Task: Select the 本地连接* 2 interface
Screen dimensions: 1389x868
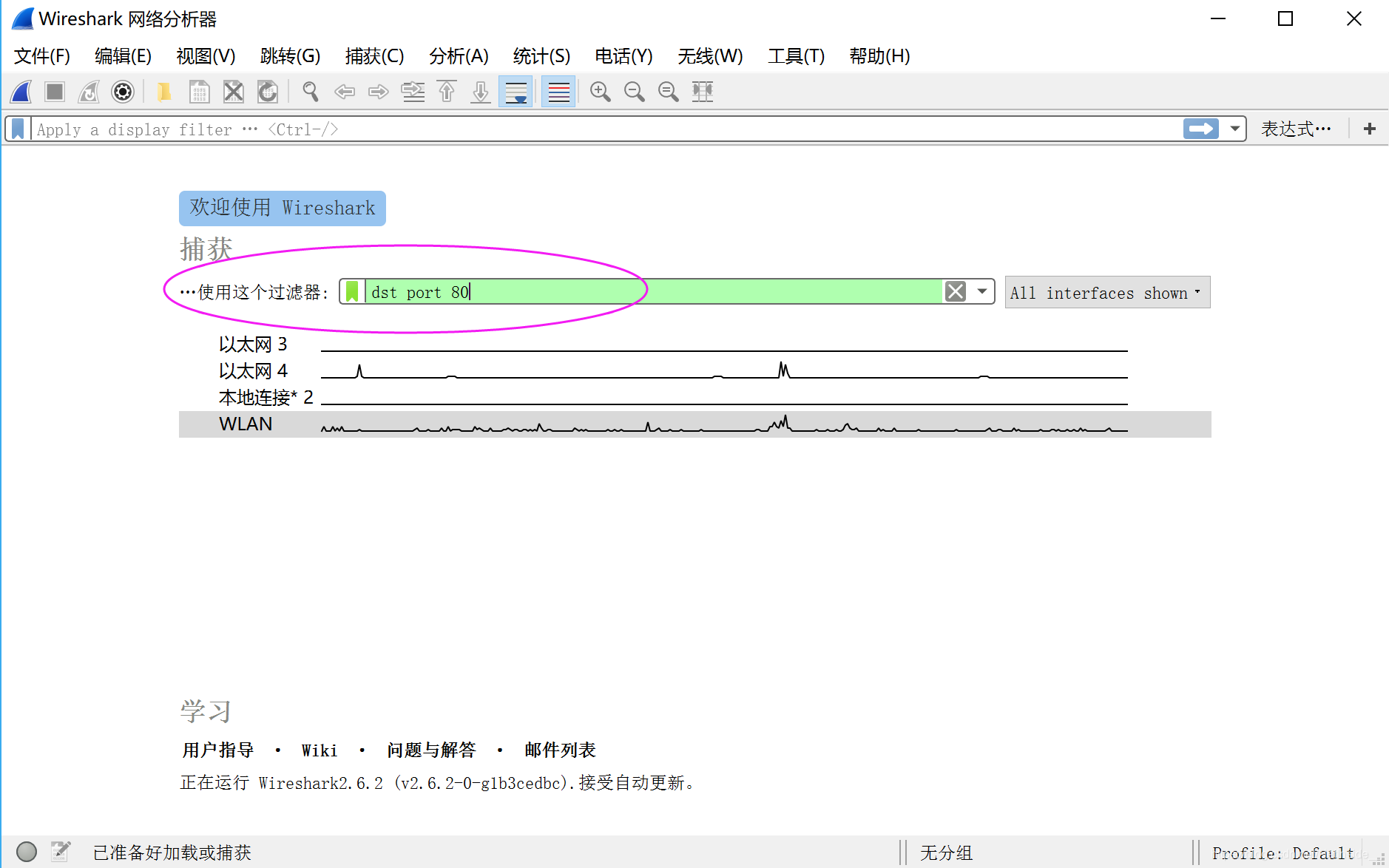Action: point(266,398)
